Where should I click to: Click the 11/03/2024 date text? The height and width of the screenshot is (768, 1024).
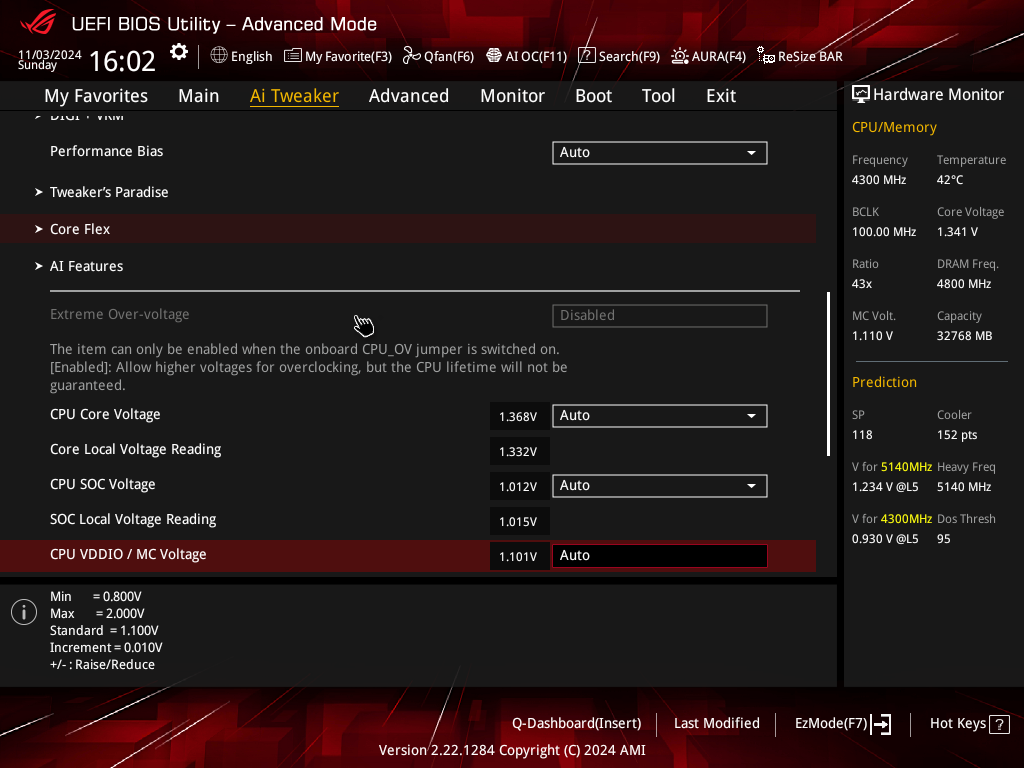click(50, 54)
